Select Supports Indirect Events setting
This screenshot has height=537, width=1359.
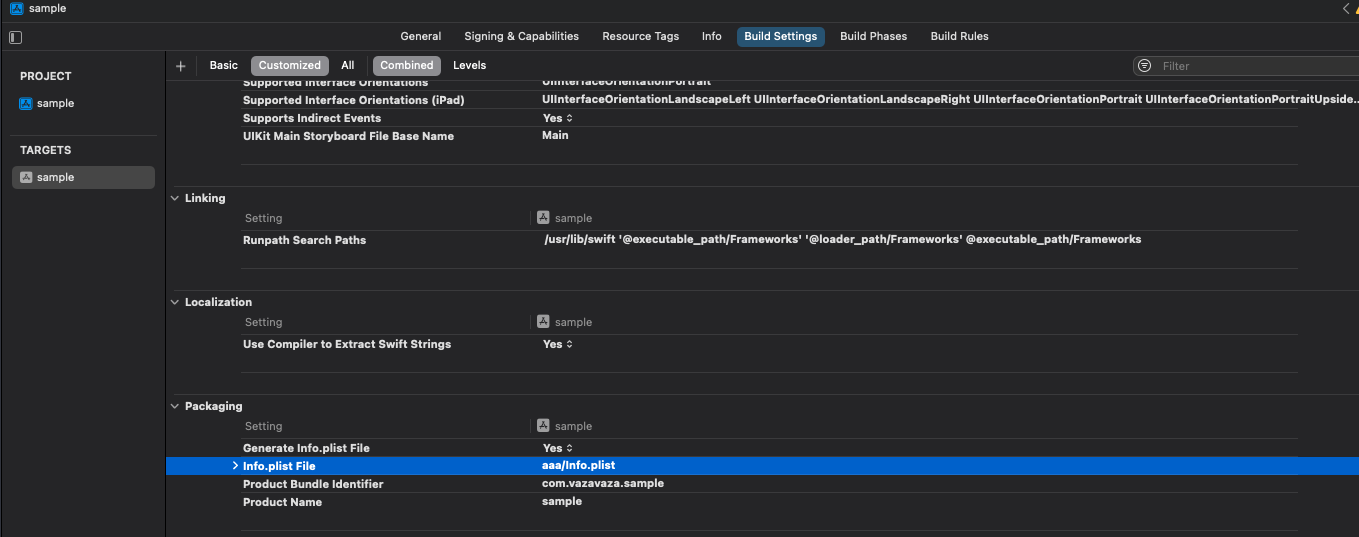[x=312, y=118]
